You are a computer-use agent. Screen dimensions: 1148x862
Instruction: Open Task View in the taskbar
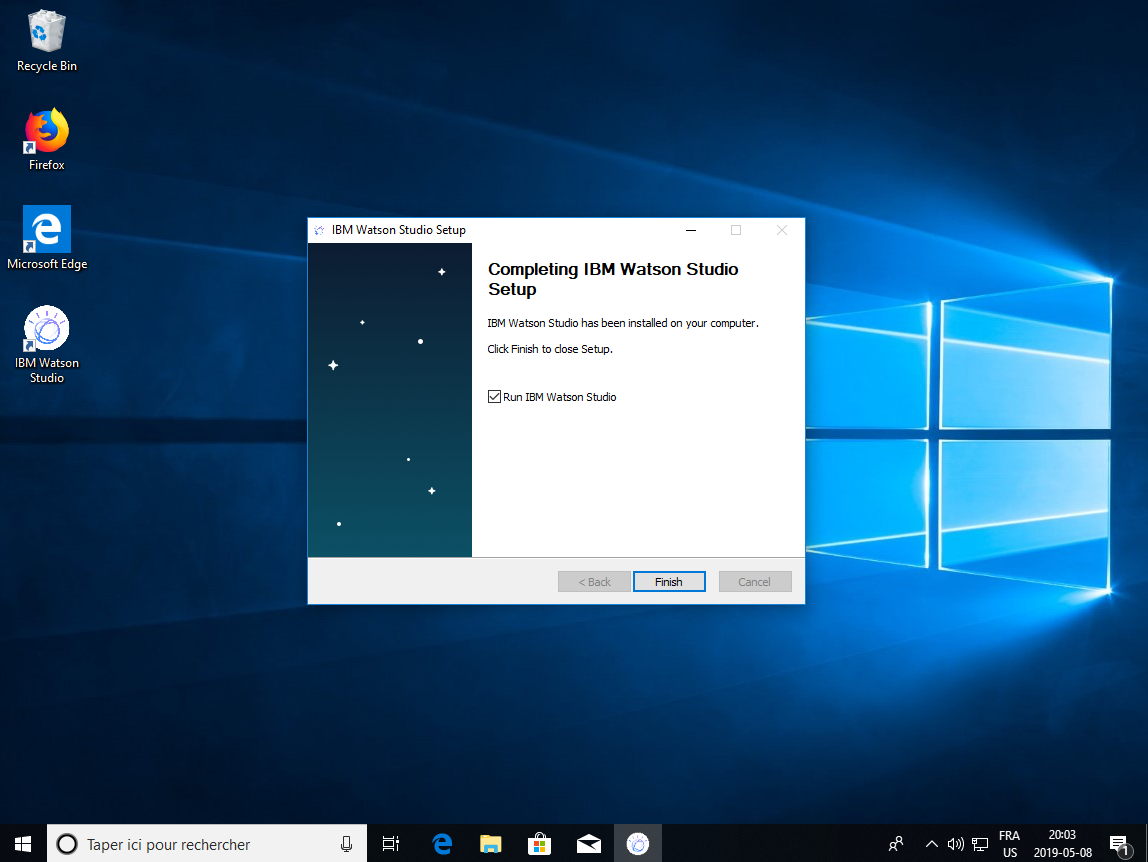392,844
